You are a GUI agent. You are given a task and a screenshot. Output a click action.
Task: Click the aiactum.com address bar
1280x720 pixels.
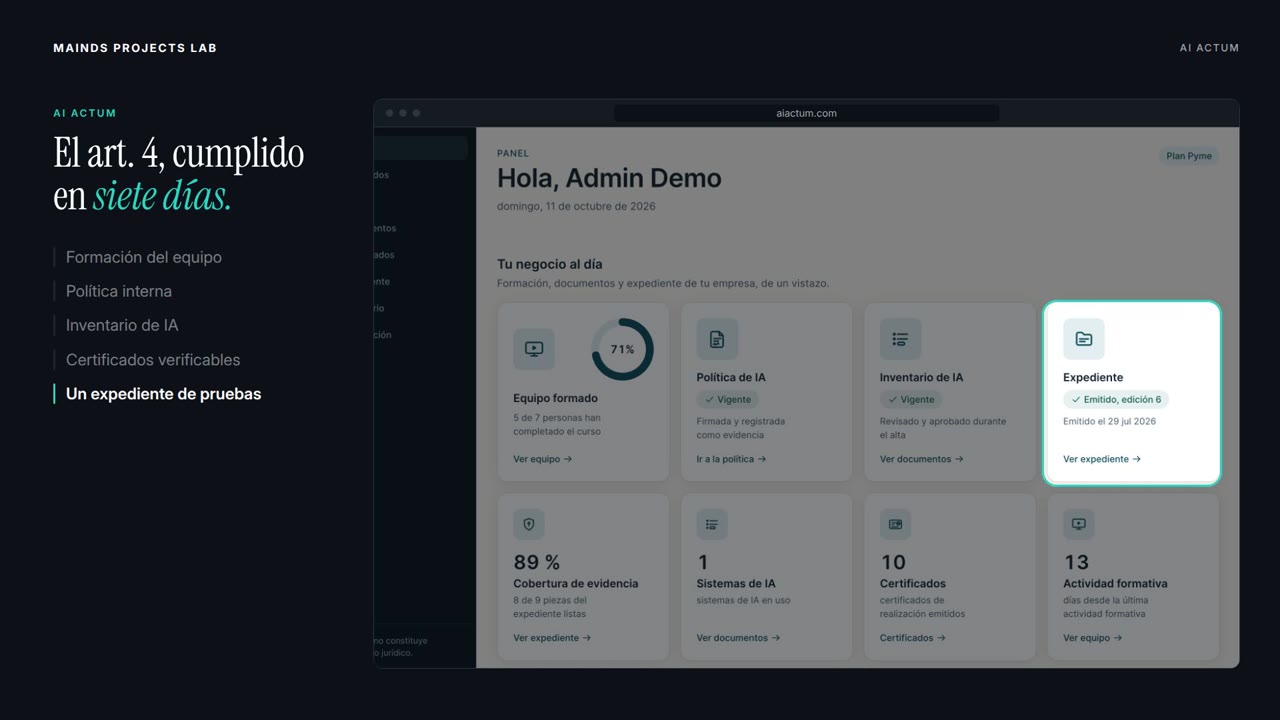click(806, 113)
